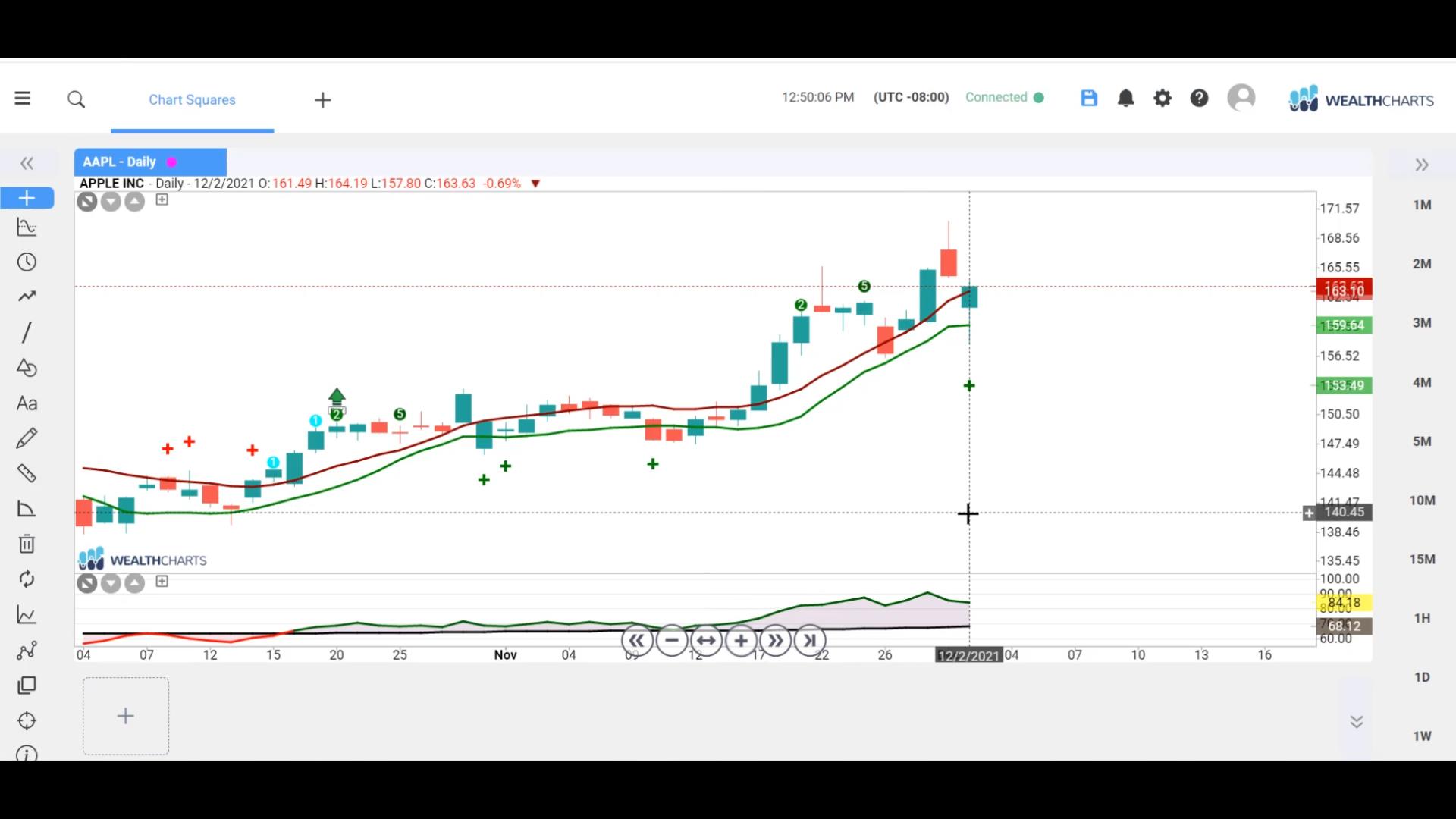Set timeframe to 10M
The image size is (1456, 819).
pos(1422,500)
